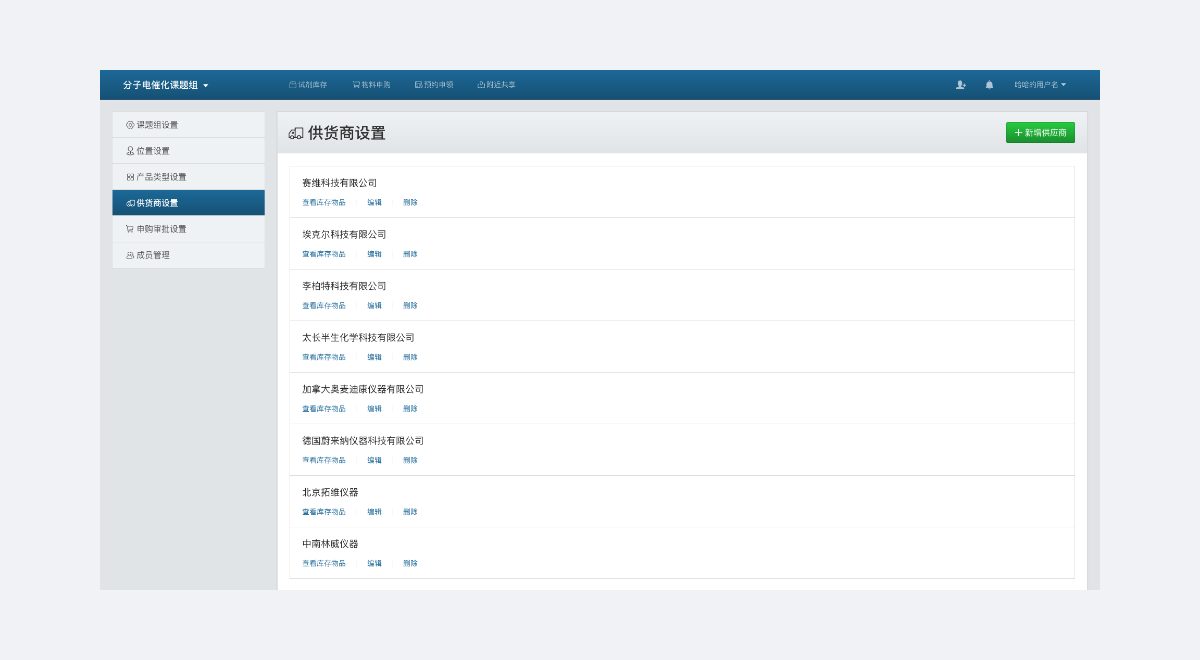Expand the username menu at top right
This screenshot has width=1200, height=660.
1040,85
